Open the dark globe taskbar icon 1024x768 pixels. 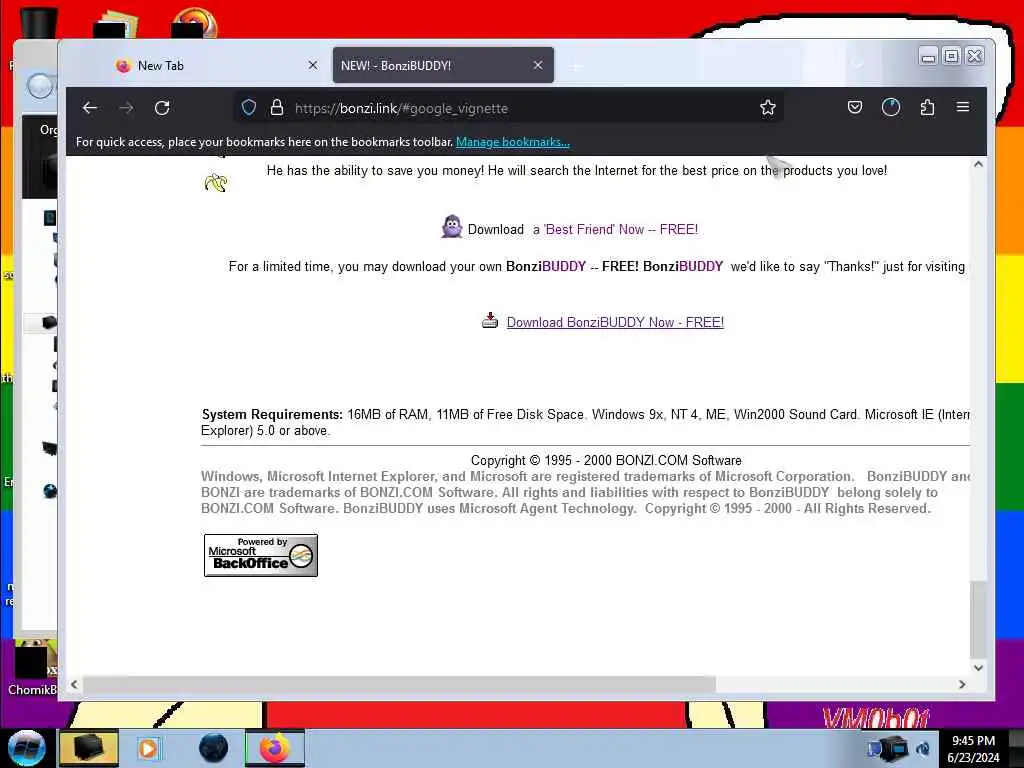[x=213, y=748]
